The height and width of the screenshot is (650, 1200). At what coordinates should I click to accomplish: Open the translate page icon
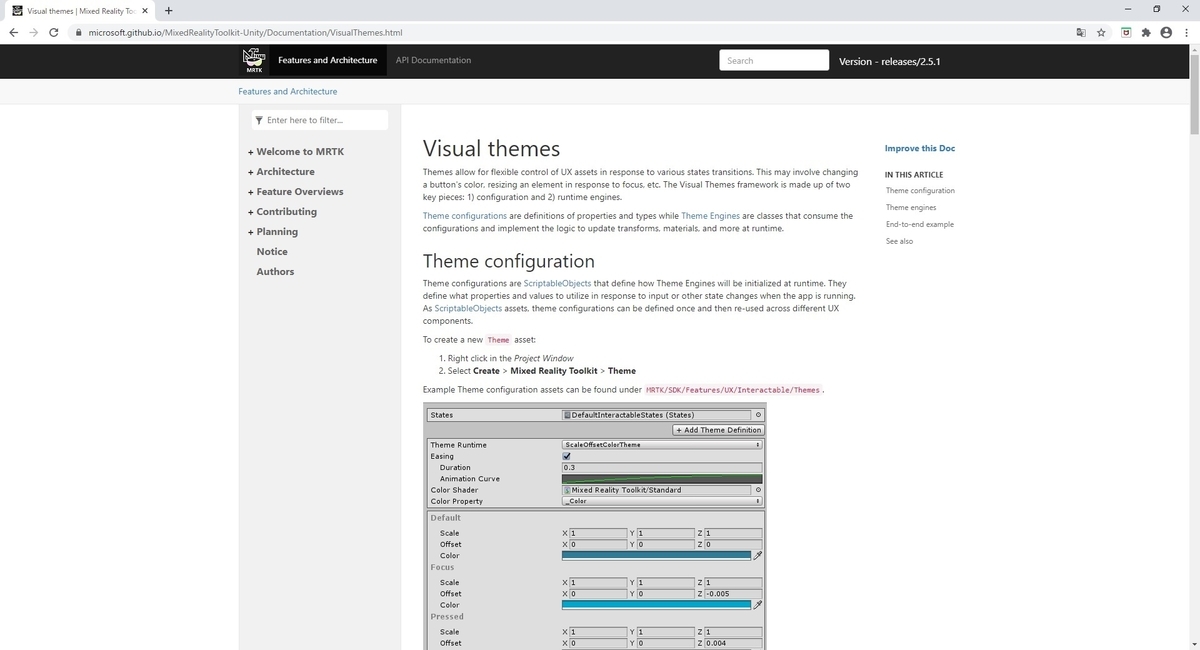point(1080,32)
